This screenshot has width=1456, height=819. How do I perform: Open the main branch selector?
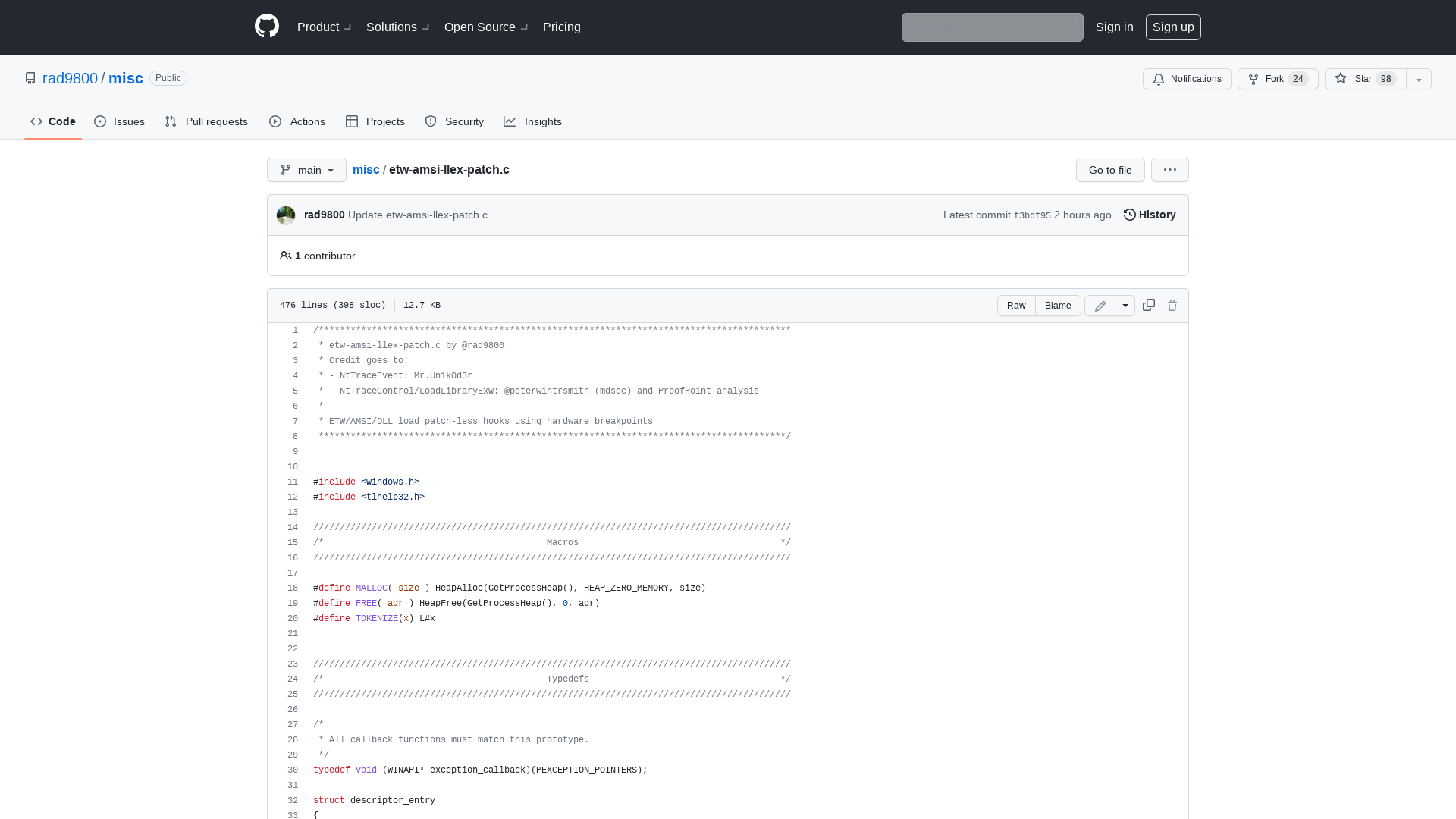306,170
